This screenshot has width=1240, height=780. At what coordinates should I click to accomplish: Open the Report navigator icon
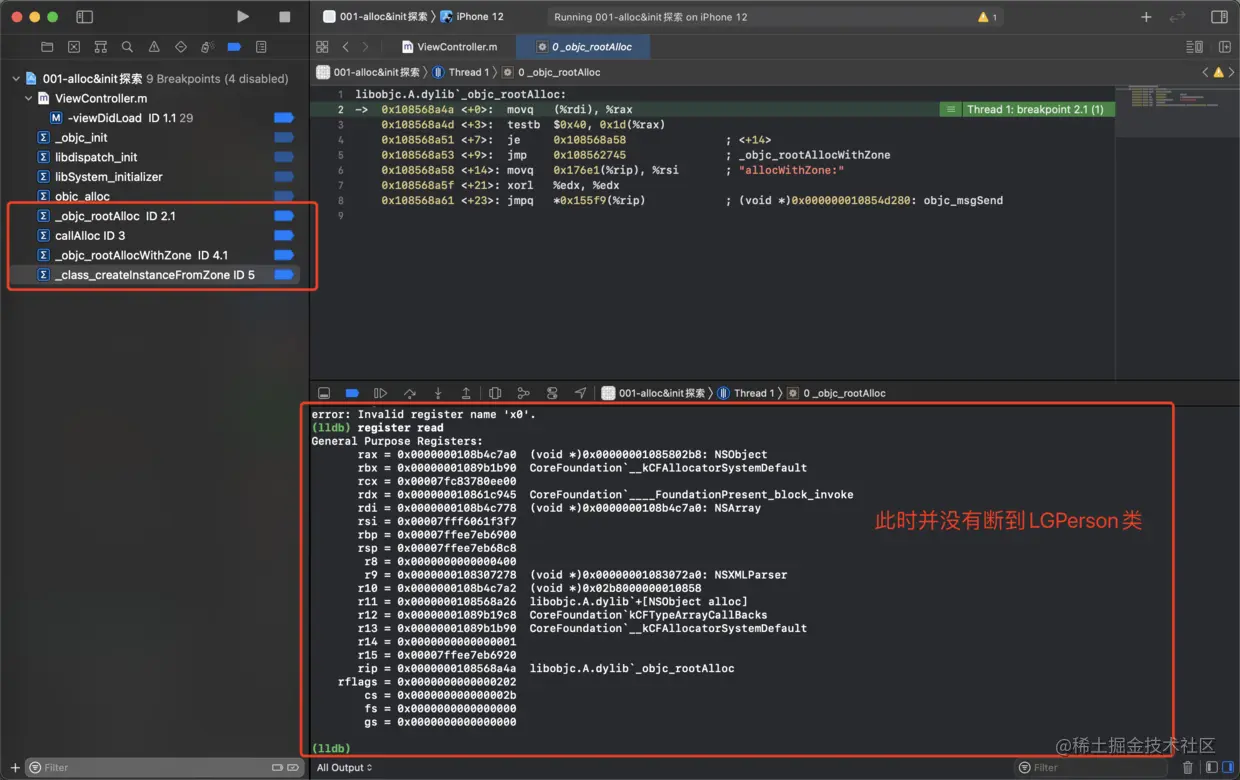(261, 47)
